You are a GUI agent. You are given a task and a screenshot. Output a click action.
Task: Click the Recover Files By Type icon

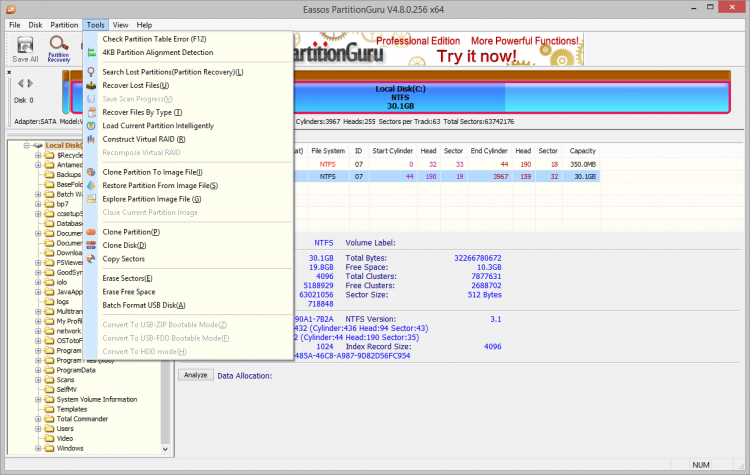point(91,112)
